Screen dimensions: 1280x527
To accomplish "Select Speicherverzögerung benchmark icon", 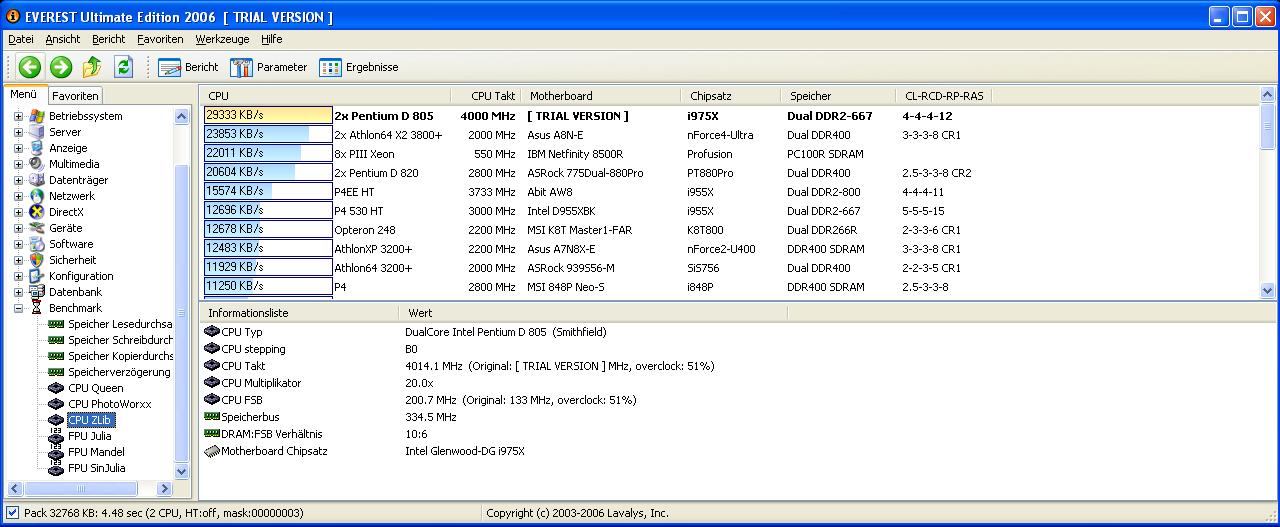I will [56, 372].
